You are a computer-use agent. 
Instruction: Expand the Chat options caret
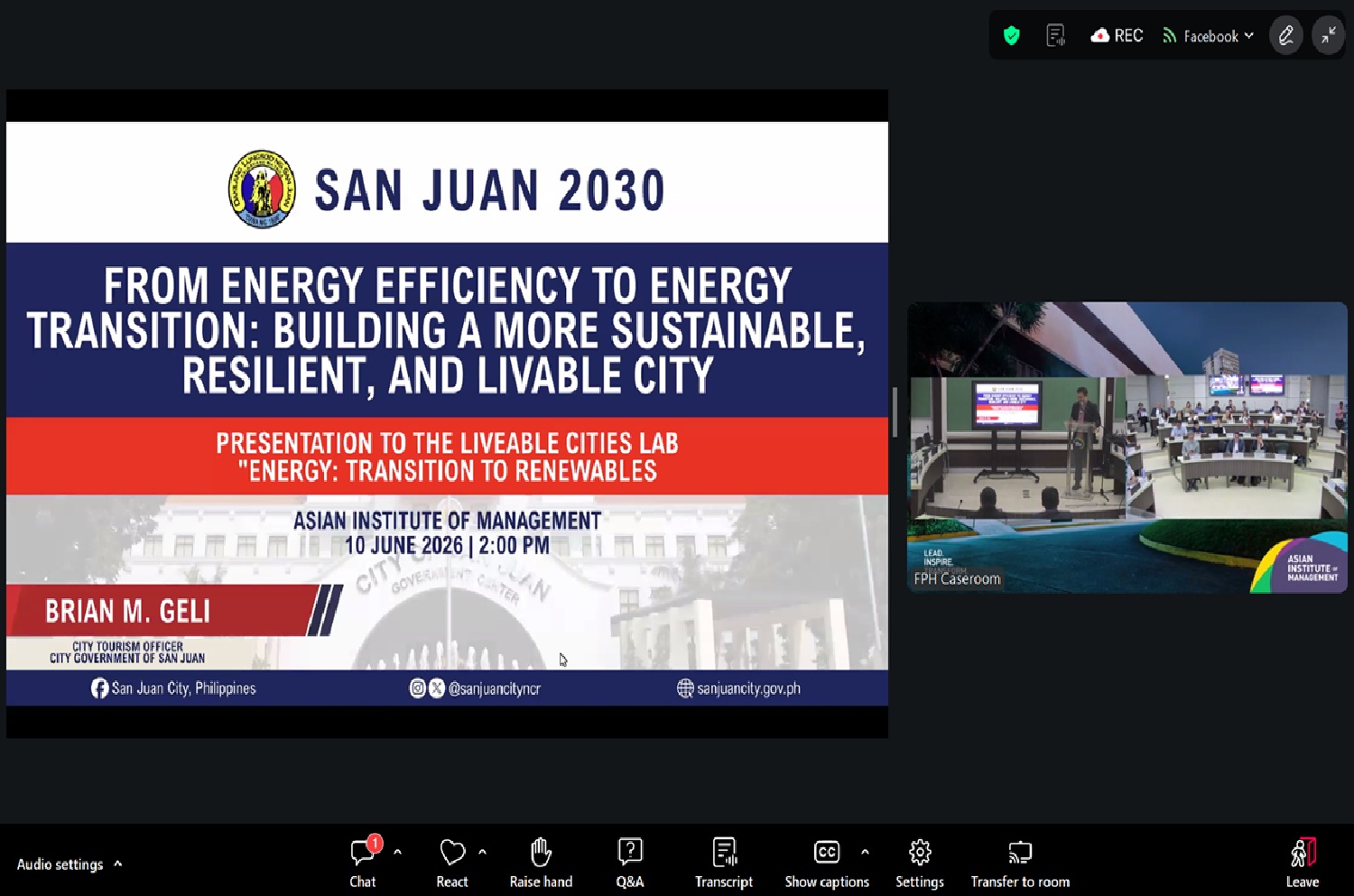pyautogui.click(x=397, y=852)
